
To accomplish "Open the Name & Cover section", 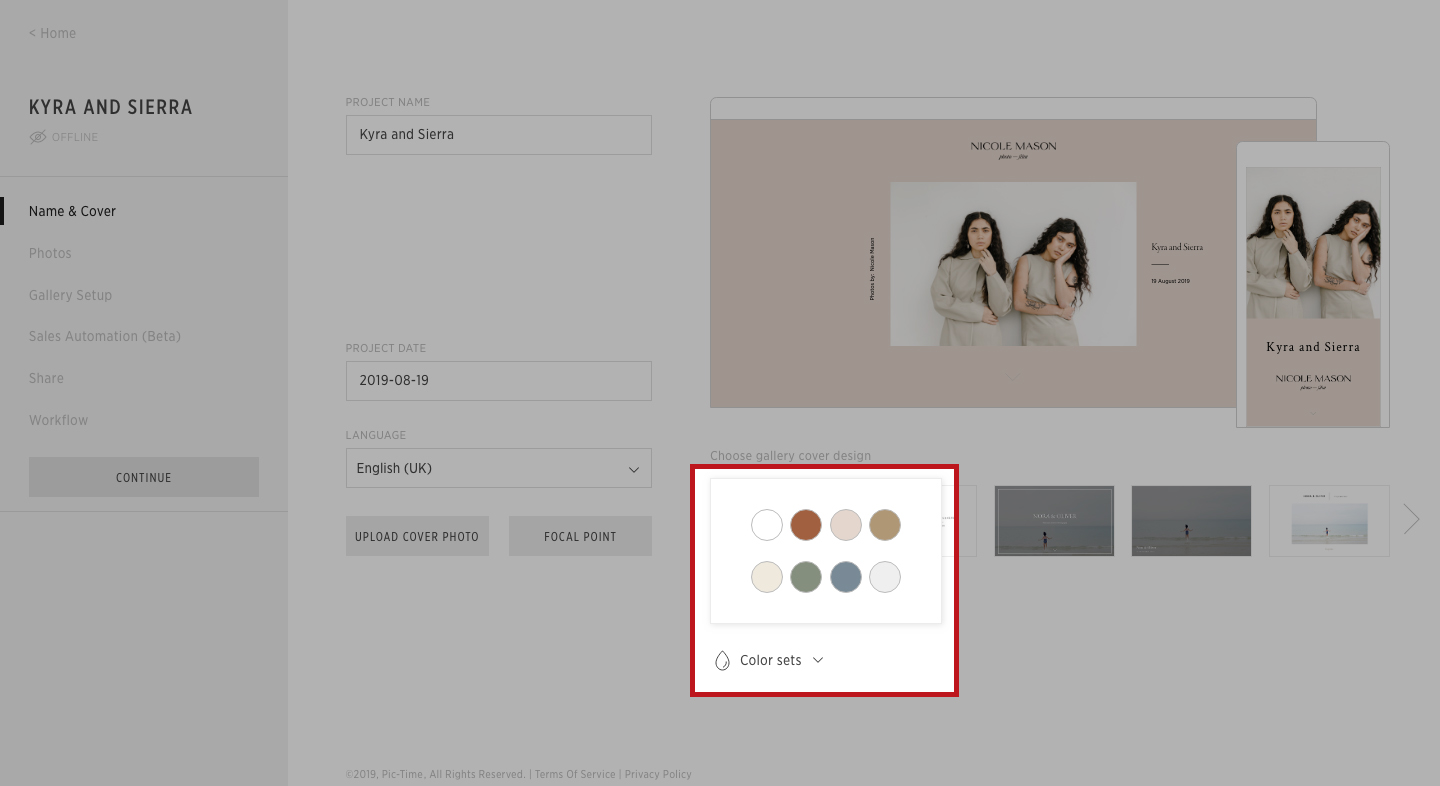I will click(72, 211).
